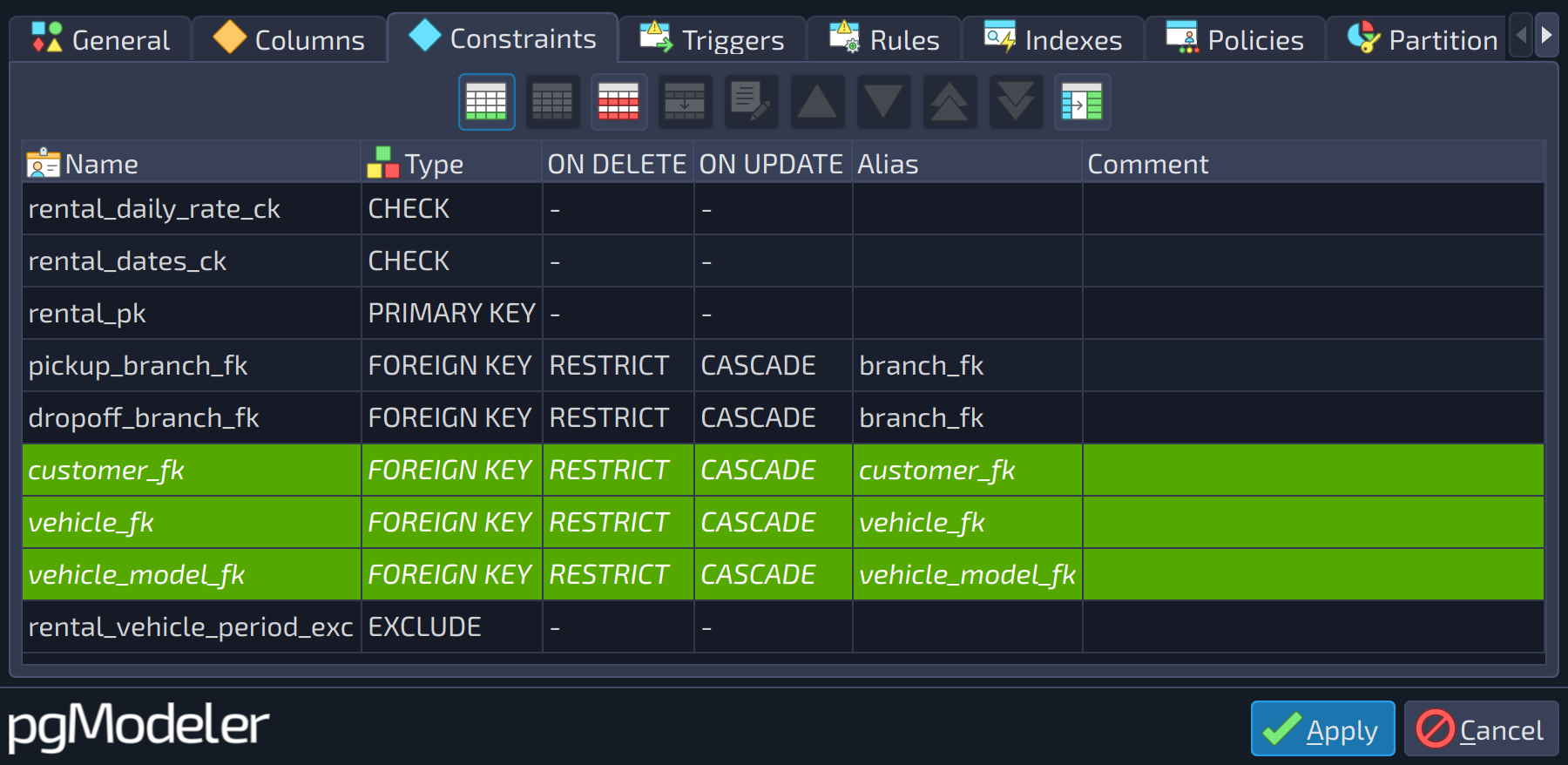This screenshot has height=765, width=1568.
Task: Move the selected constraint to the bottom
Action: (x=1016, y=102)
